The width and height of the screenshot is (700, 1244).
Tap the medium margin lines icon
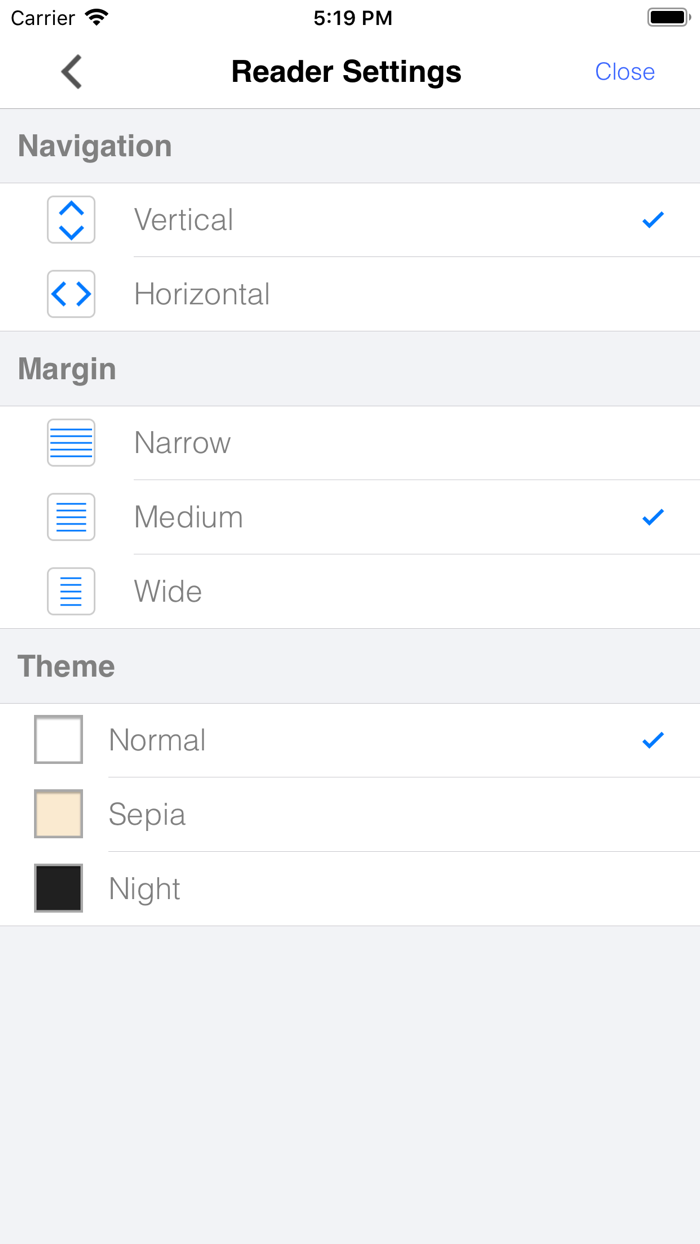[71, 517]
